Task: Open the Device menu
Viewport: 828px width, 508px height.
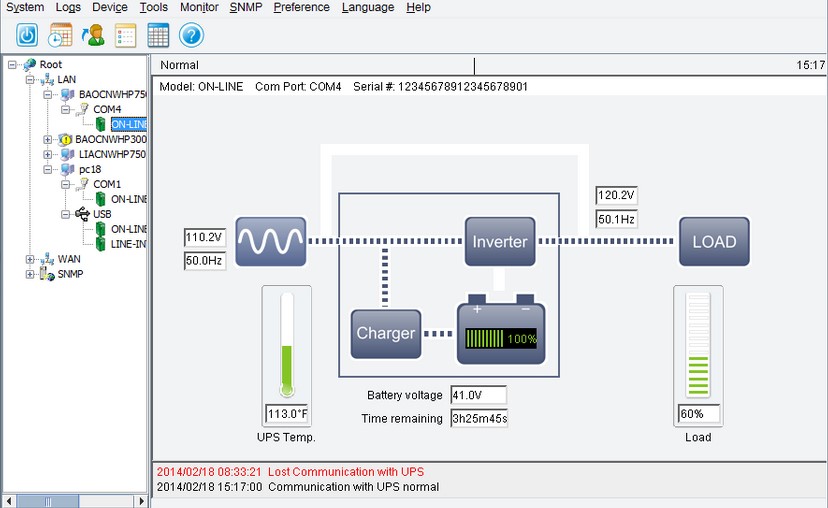Action: pyautogui.click(x=110, y=7)
